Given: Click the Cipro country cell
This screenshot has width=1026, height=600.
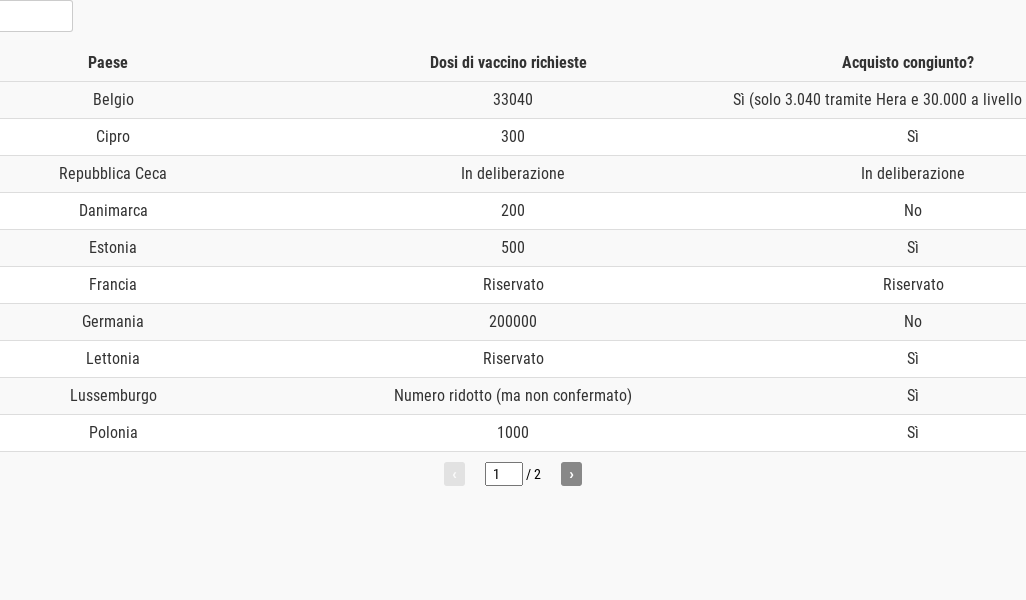Looking at the screenshot, I should click(x=113, y=137).
